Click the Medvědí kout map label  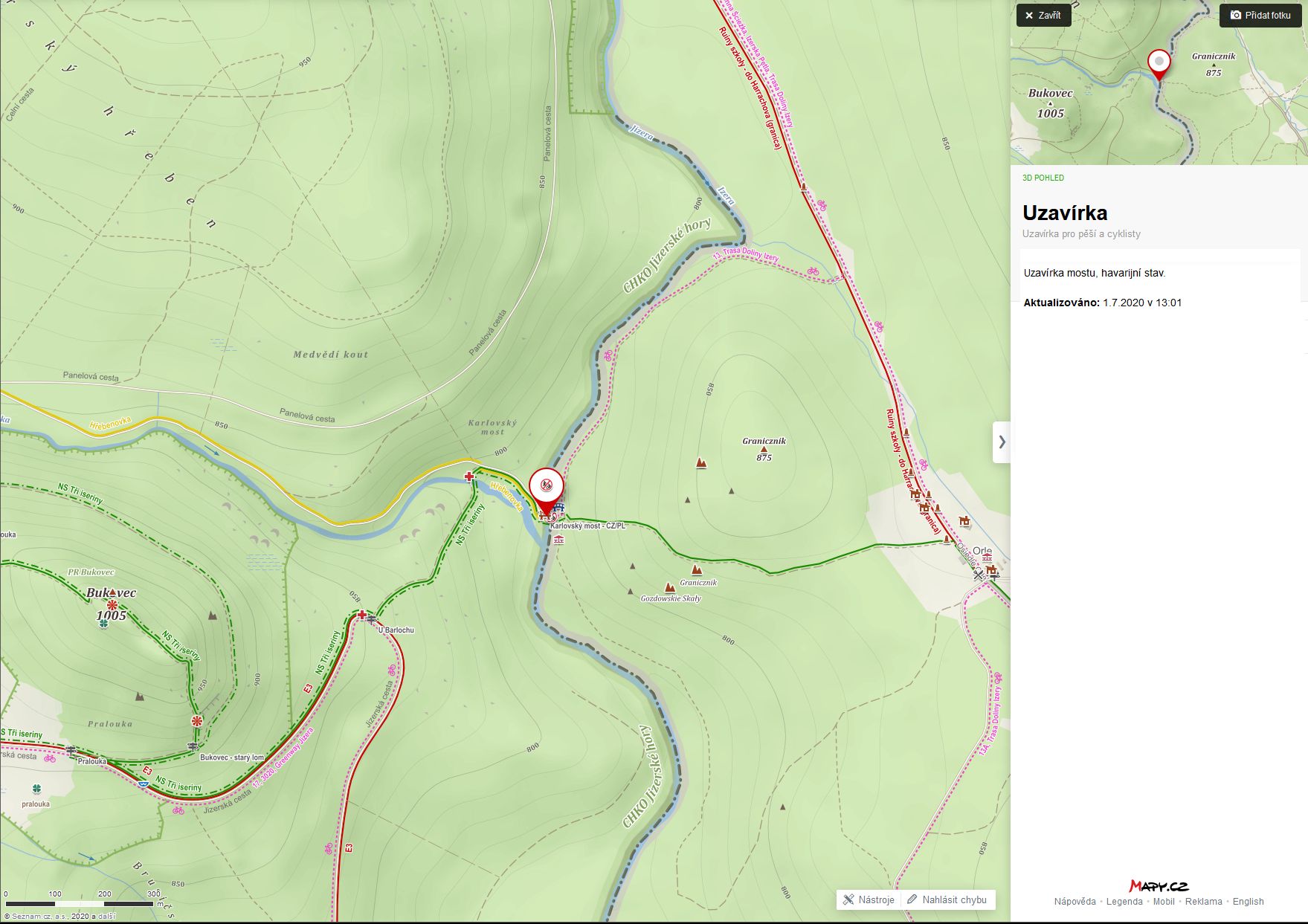click(331, 355)
